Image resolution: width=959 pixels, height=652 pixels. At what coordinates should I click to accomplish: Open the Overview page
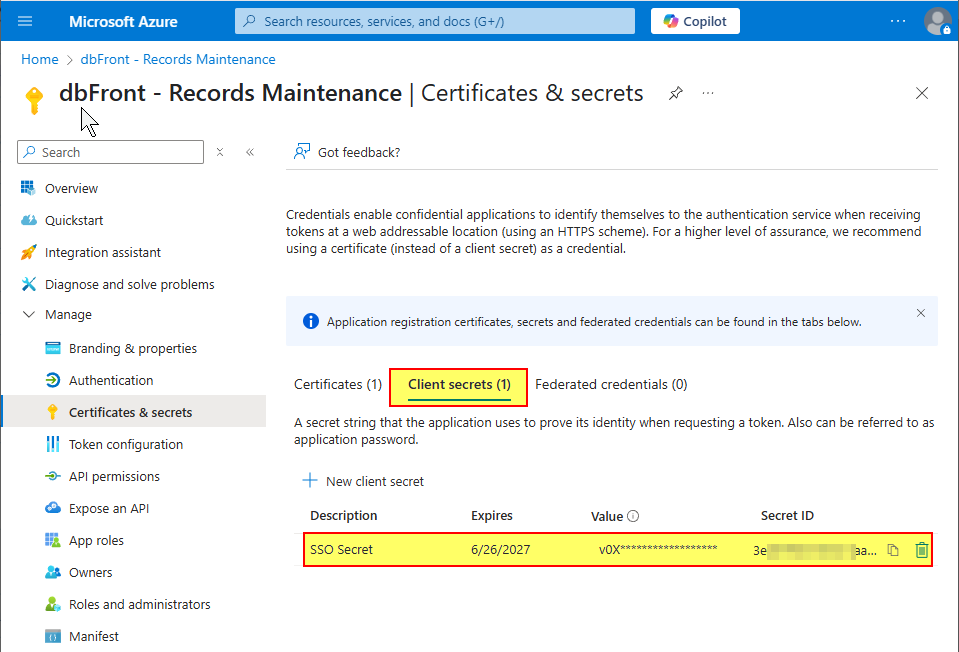point(71,188)
